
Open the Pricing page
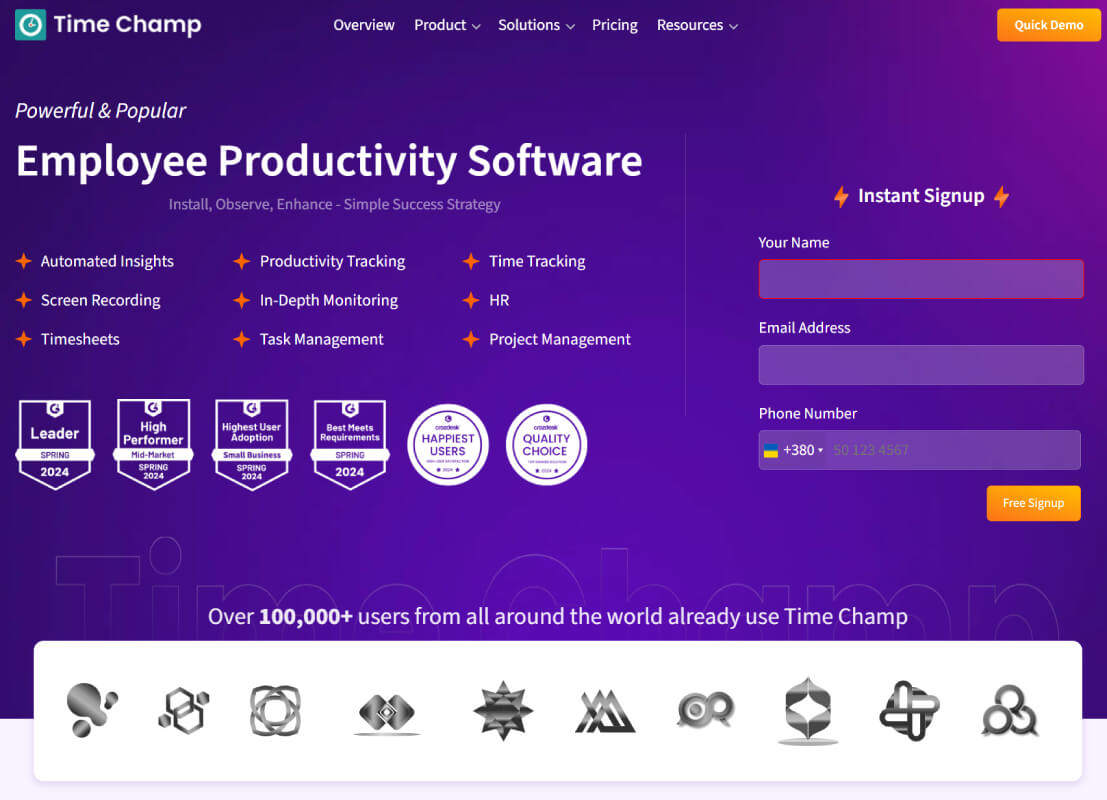tap(614, 25)
